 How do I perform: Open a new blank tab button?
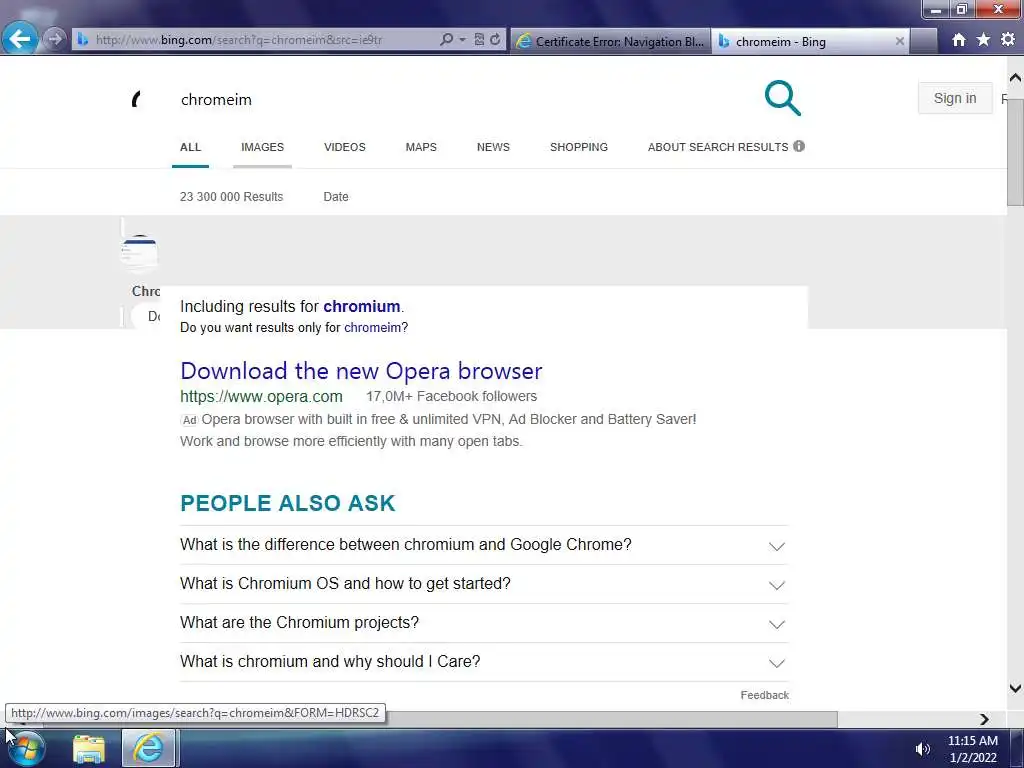tap(923, 41)
